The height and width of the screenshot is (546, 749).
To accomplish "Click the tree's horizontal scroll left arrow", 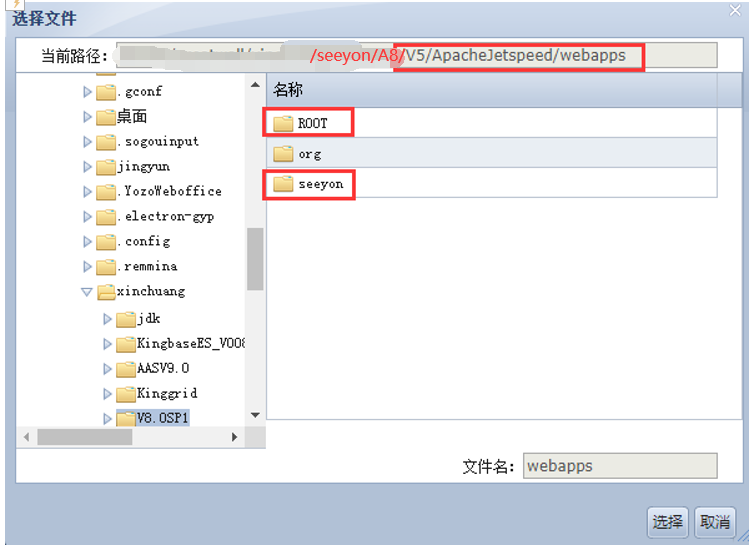I will pyautogui.click(x=26, y=437).
